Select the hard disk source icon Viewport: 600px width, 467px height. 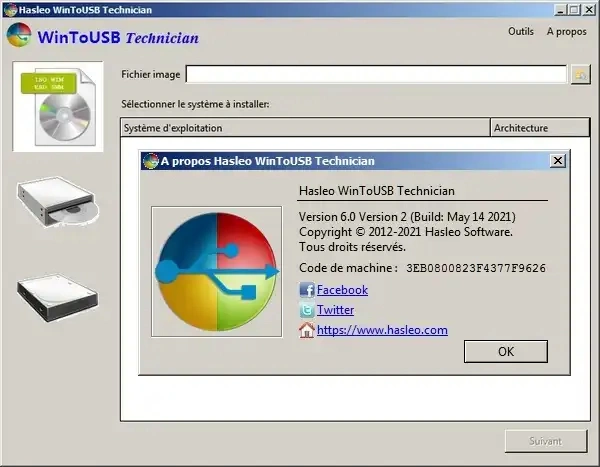57,293
